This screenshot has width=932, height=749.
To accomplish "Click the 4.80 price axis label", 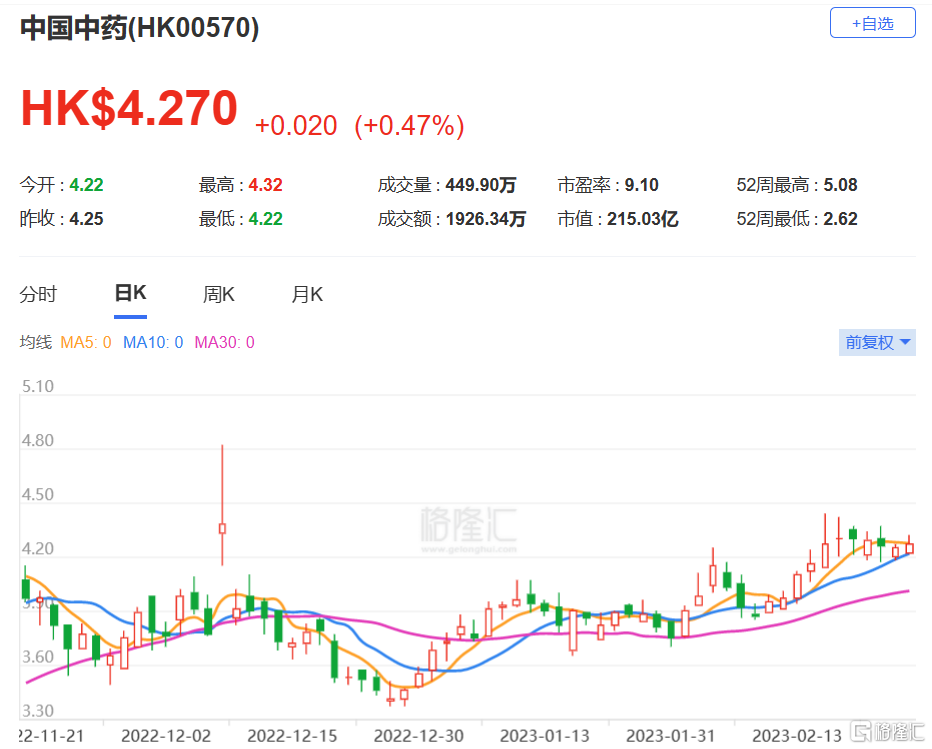I will (x=37, y=440).
